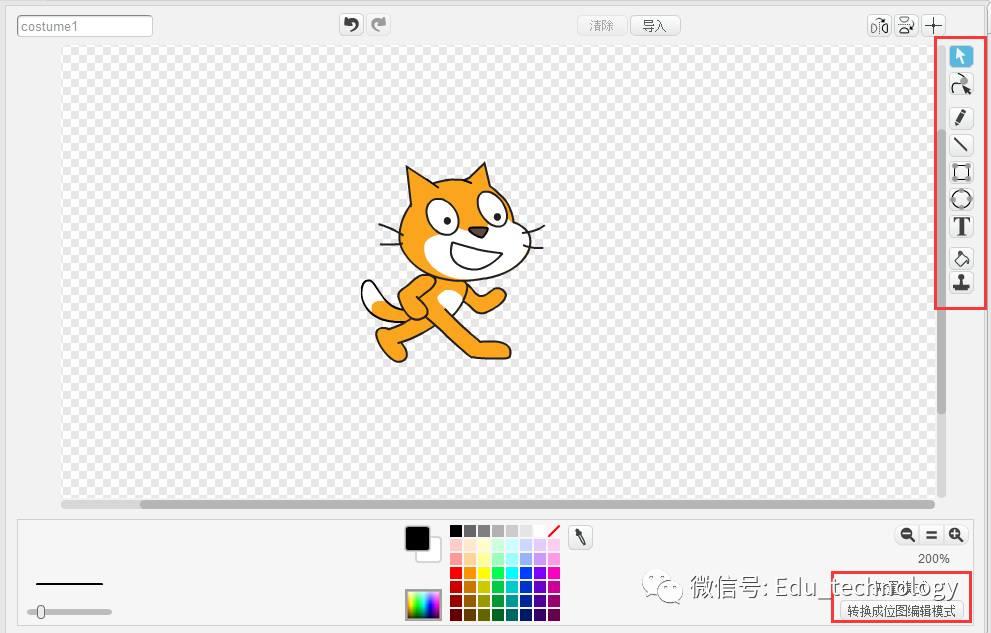991x633 pixels.
Task: Activate the Line tool
Action: [961, 145]
